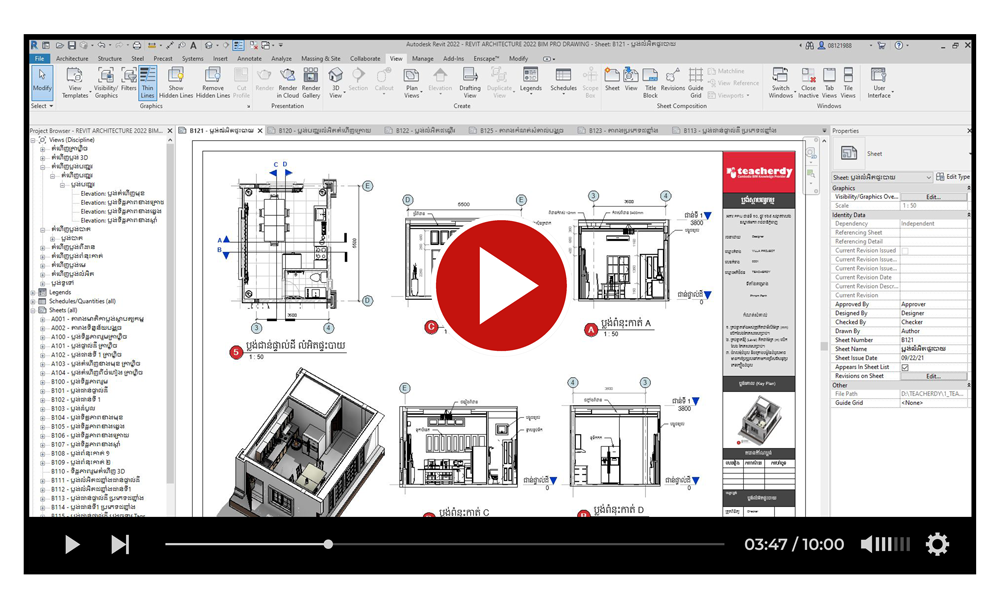Screen dimensions: 1000x610
Task: Collapse the Sheets (all) node
Action: 33,310
